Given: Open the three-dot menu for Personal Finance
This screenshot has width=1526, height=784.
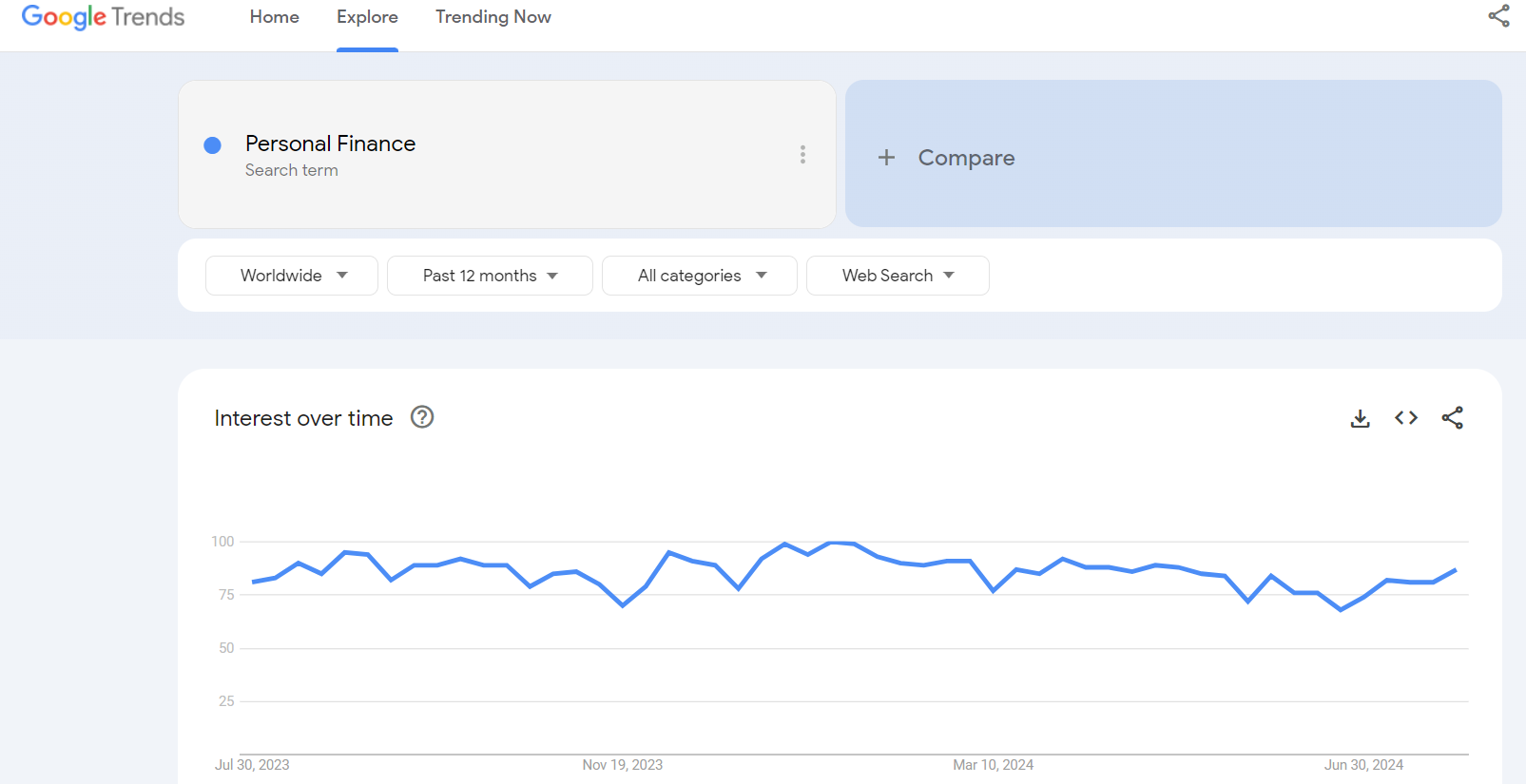Looking at the screenshot, I should click(802, 155).
